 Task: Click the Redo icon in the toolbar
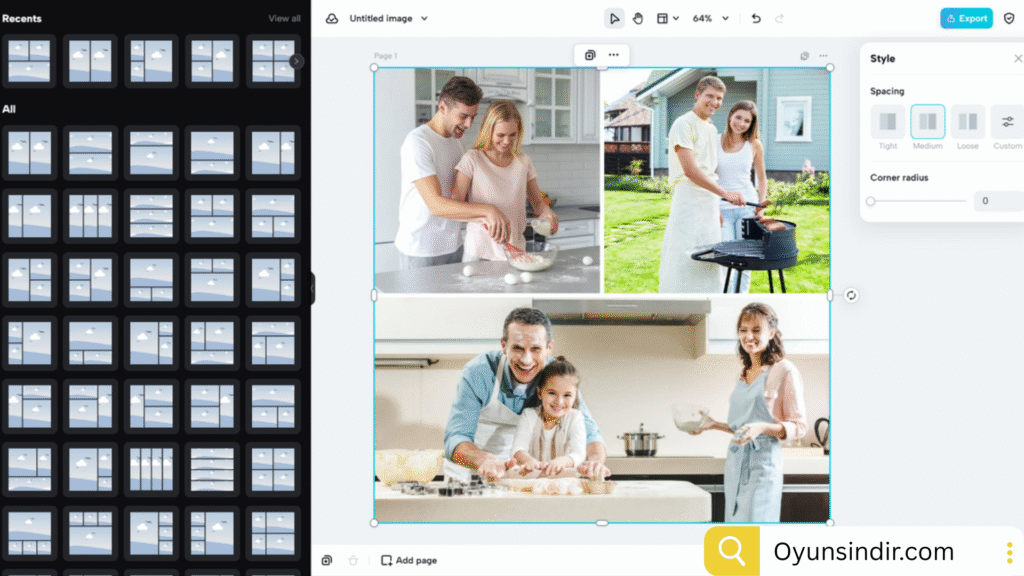point(778,18)
